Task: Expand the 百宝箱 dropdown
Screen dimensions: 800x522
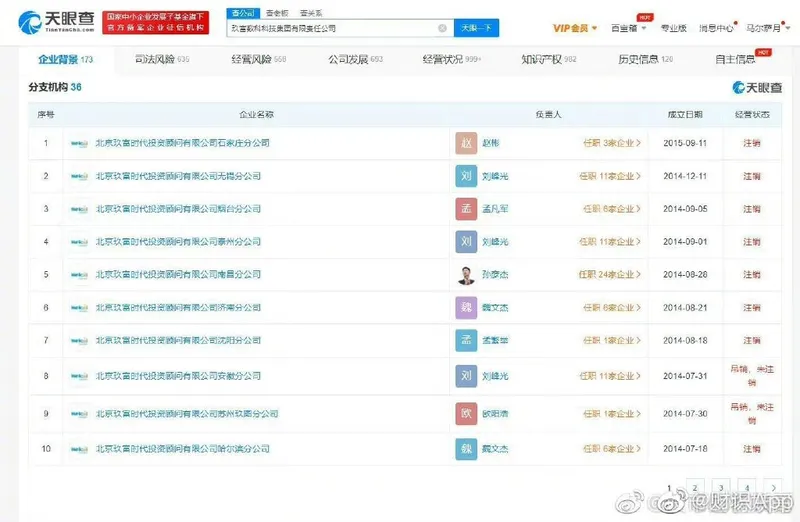Action: pyautogui.click(x=629, y=28)
